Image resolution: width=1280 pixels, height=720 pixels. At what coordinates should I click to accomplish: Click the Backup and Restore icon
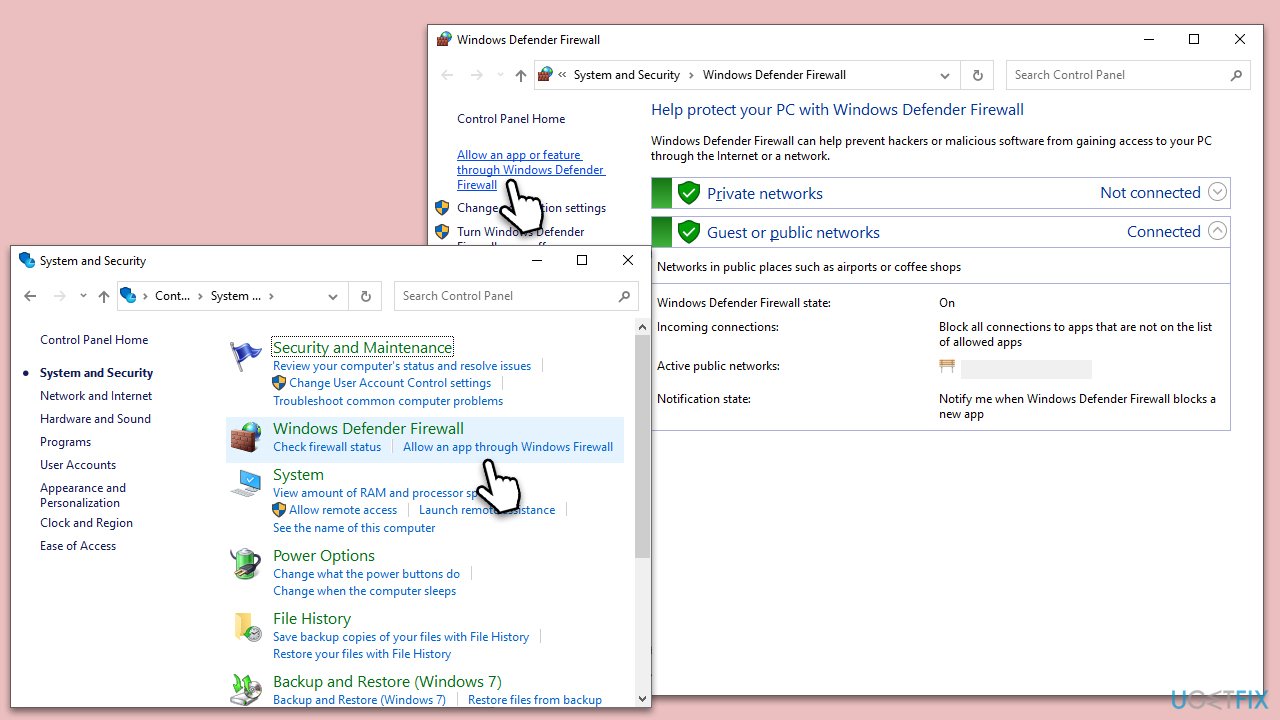tap(246, 689)
